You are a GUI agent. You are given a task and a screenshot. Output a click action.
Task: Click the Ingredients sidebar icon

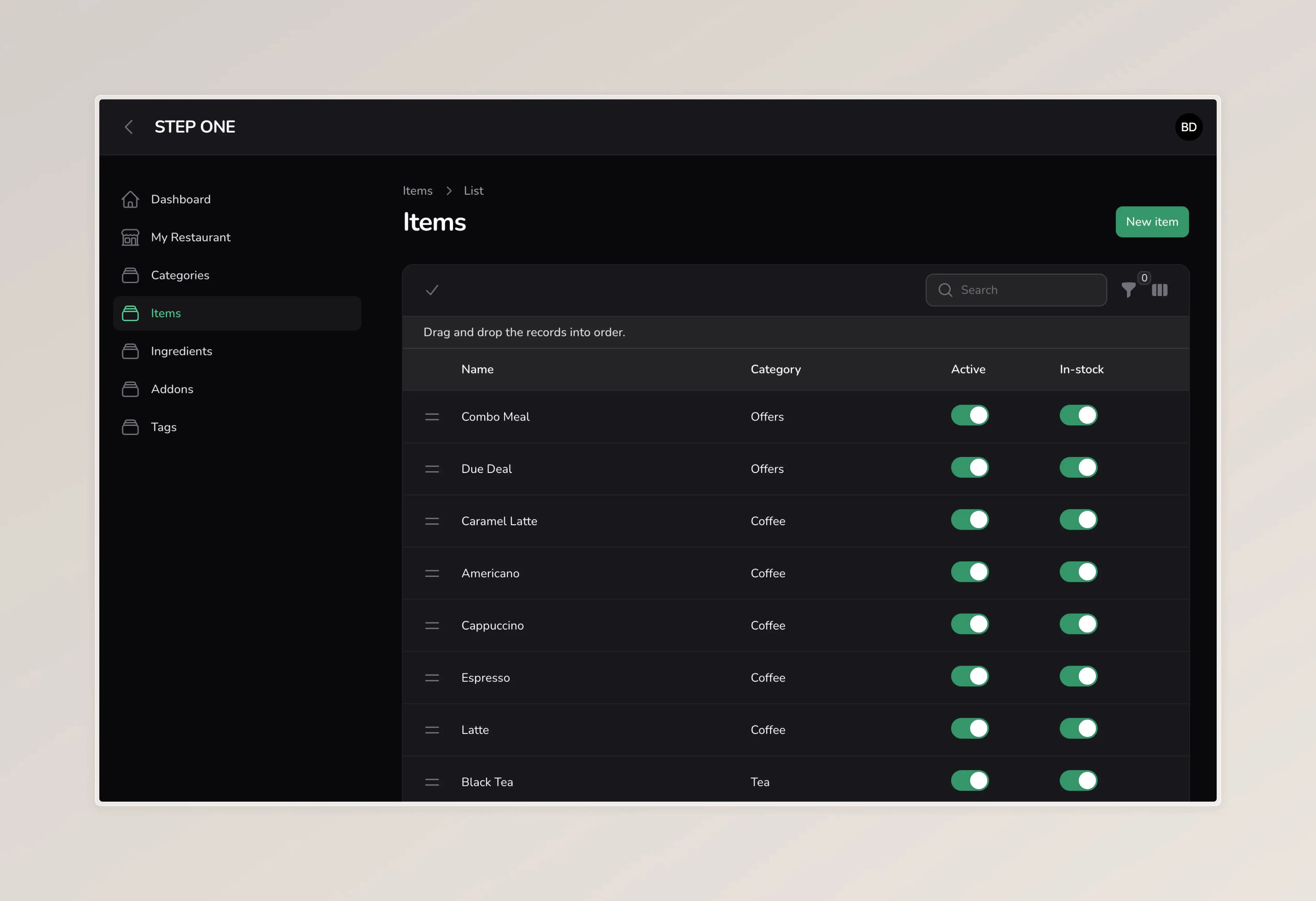(x=130, y=351)
